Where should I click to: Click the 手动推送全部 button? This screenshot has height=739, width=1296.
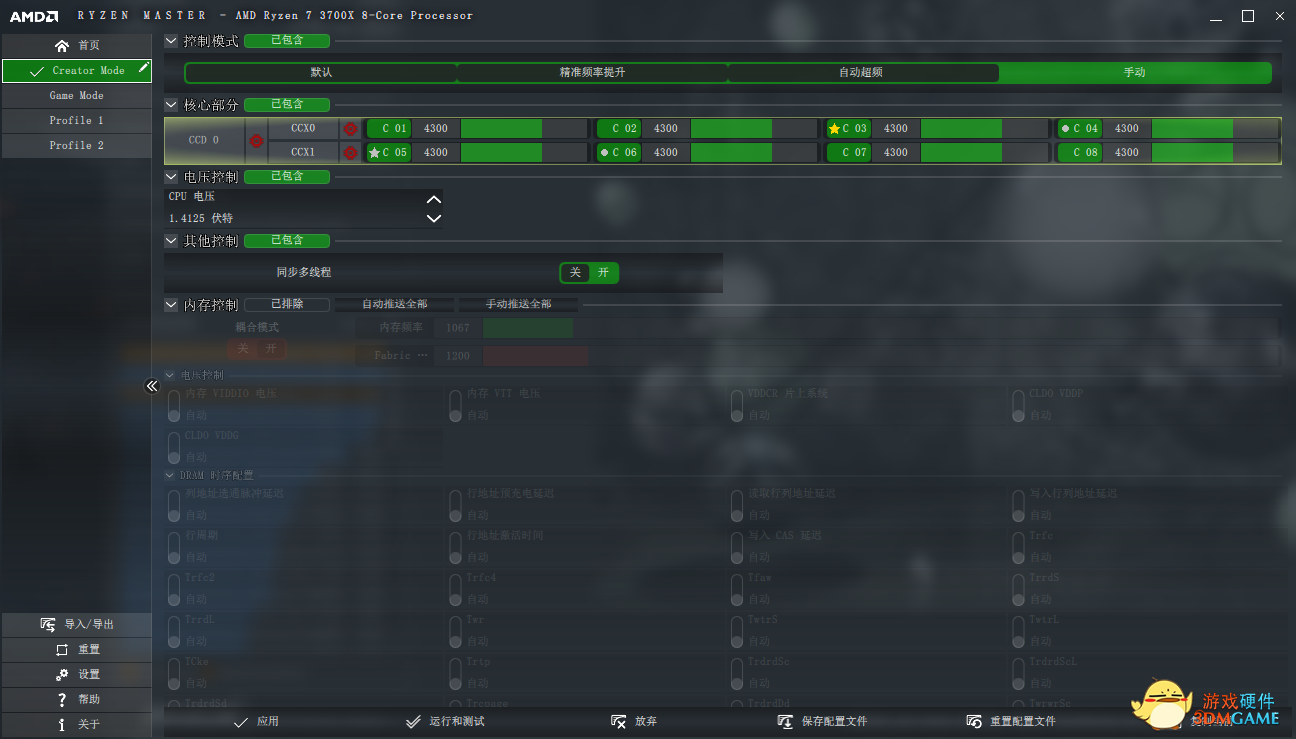coord(518,304)
